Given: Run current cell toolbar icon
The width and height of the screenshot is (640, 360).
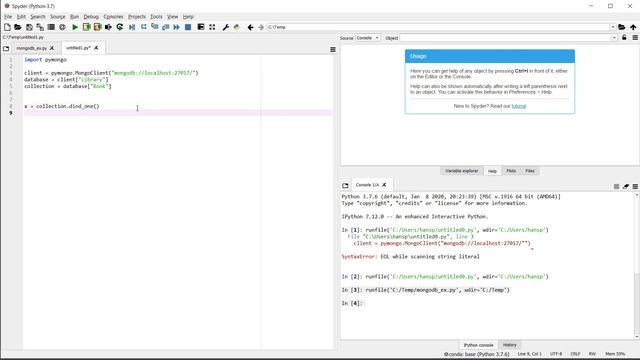Looking at the screenshot, I should tap(86, 27).
